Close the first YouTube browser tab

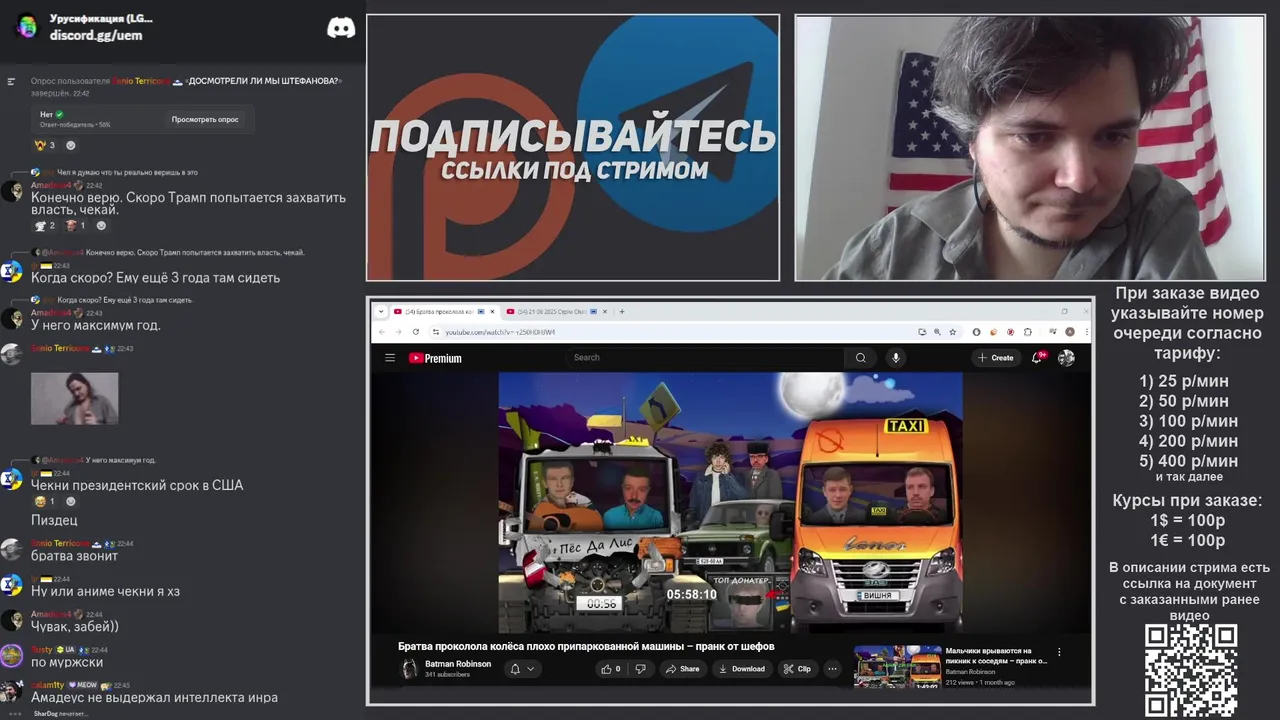click(x=492, y=312)
